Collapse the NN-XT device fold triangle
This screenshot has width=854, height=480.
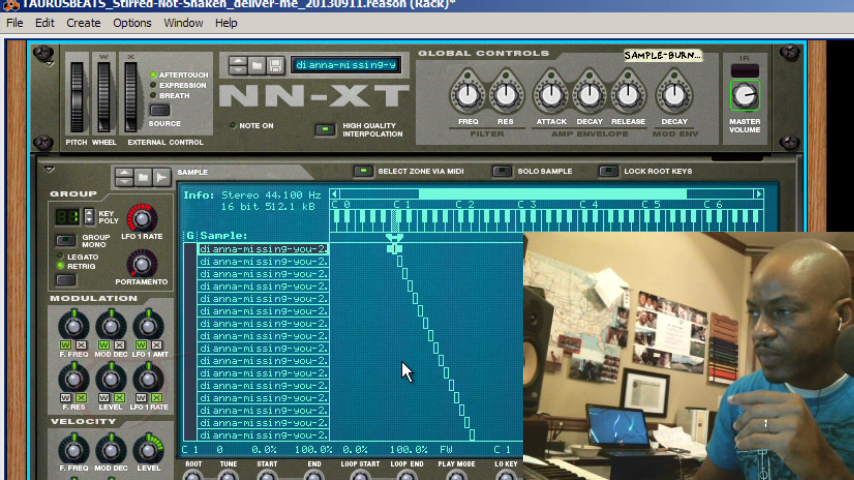click(x=50, y=64)
